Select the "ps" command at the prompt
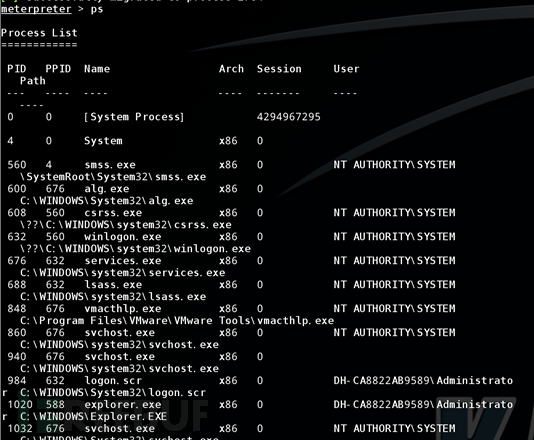This screenshot has width=534, height=440. (x=97, y=10)
